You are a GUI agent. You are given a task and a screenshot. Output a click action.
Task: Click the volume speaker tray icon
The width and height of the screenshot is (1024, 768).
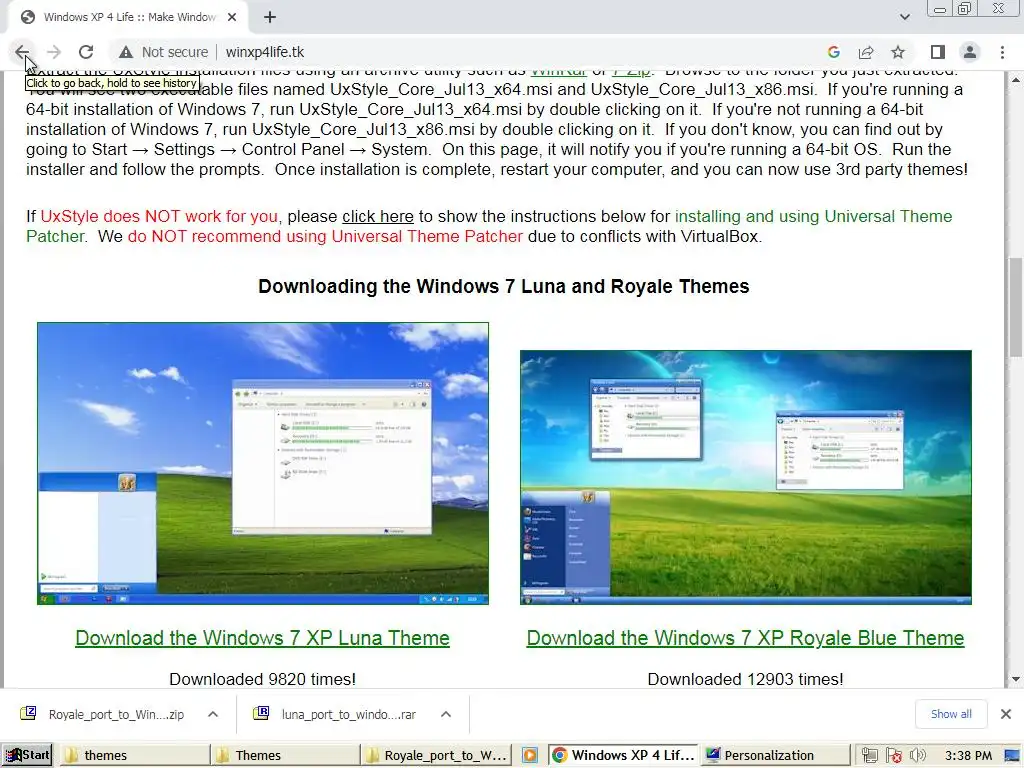[x=918, y=756]
